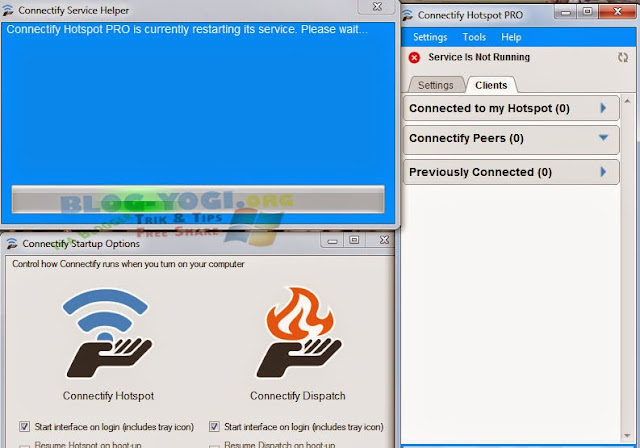Collapse the Connectify Peers section
640x448 pixels.
511,138
